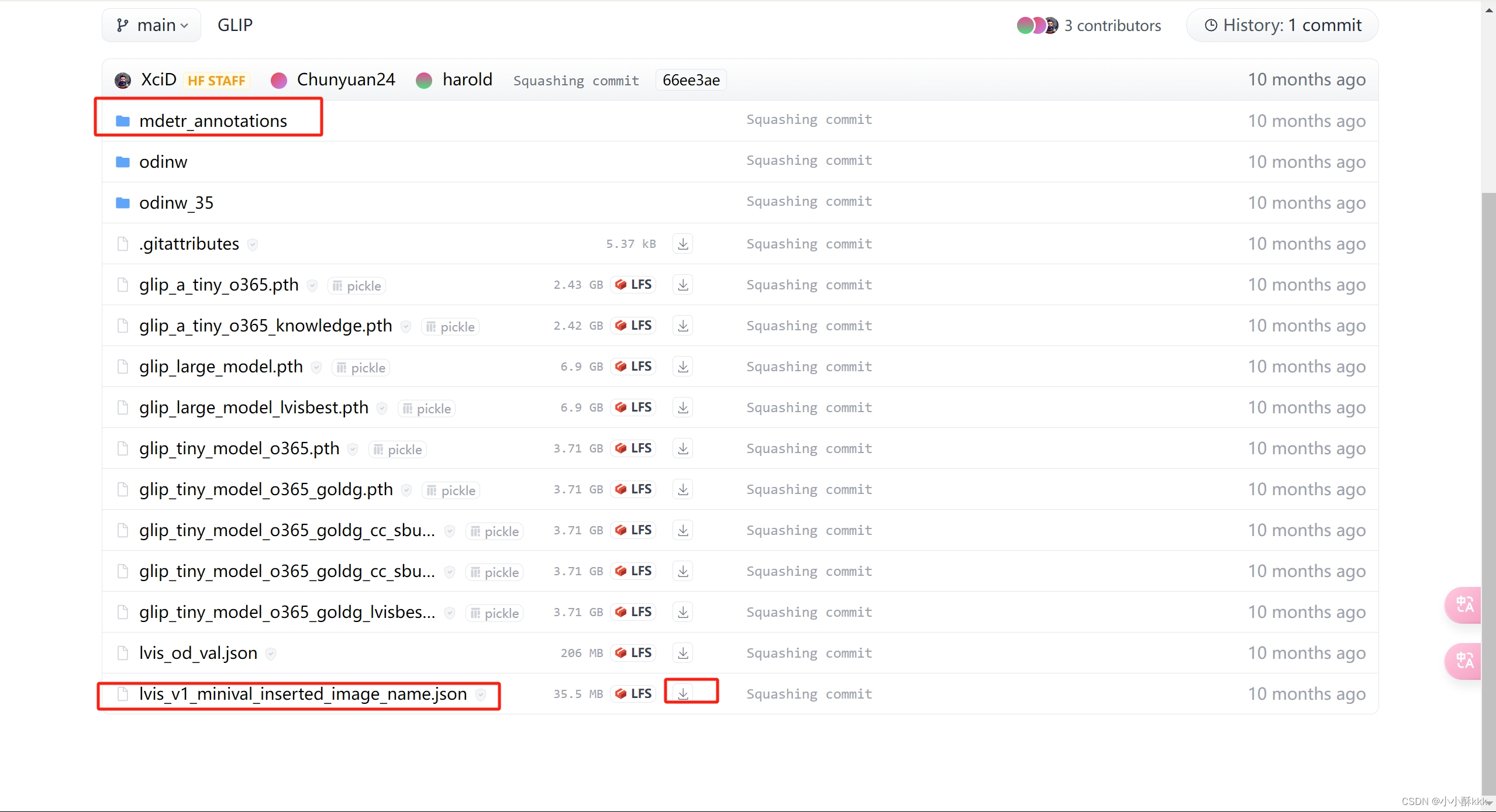Screen dimensions: 1496x812
Task: Click LFS badge of lvis_od_val.json
Action: tap(633, 653)
